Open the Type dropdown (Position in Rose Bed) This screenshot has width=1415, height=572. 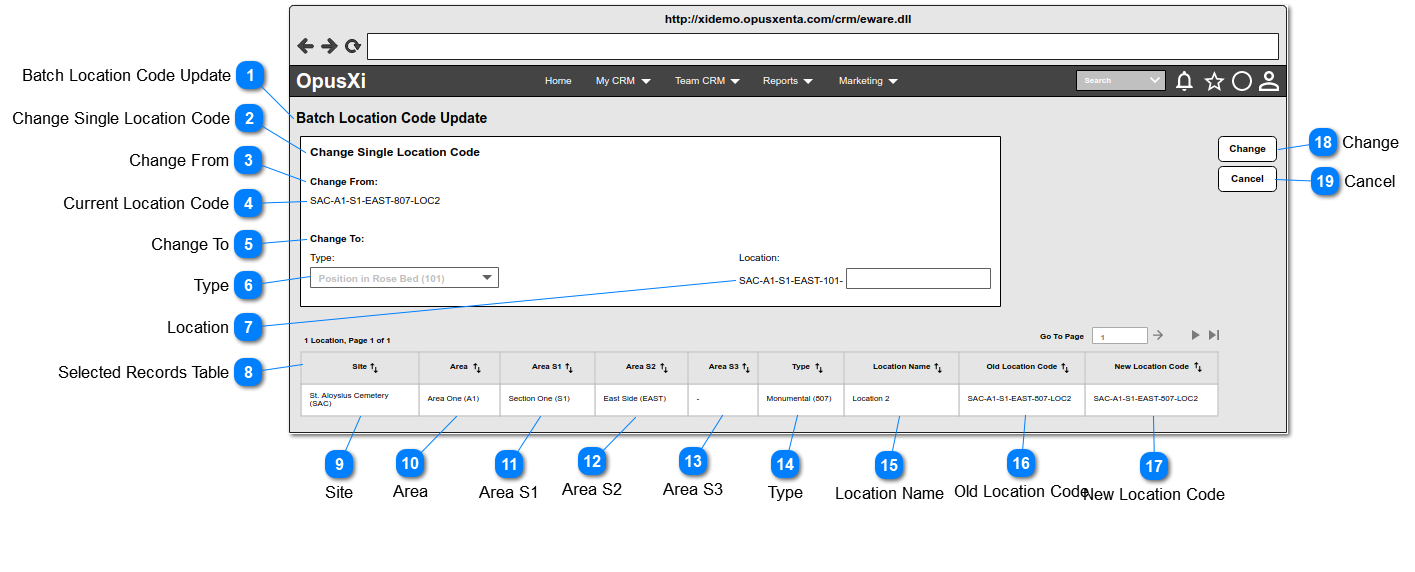click(x=404, y=278)
